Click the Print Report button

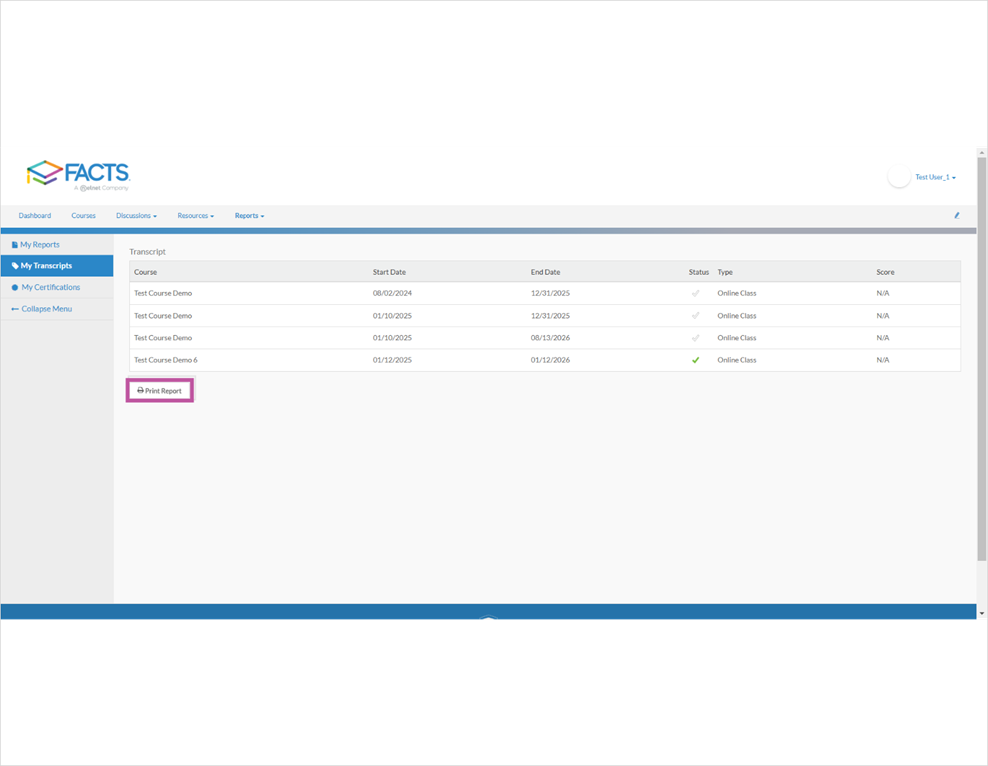(x=159, y=390)
